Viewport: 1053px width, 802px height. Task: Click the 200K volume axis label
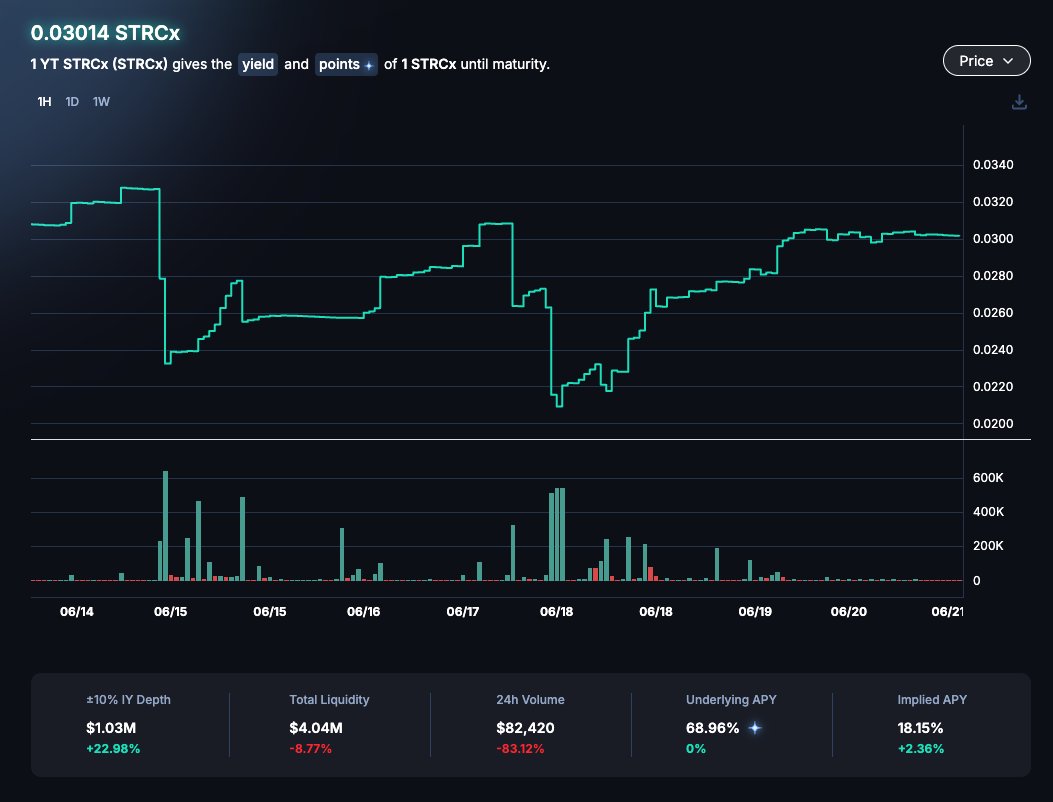click(x=988, y=546)
